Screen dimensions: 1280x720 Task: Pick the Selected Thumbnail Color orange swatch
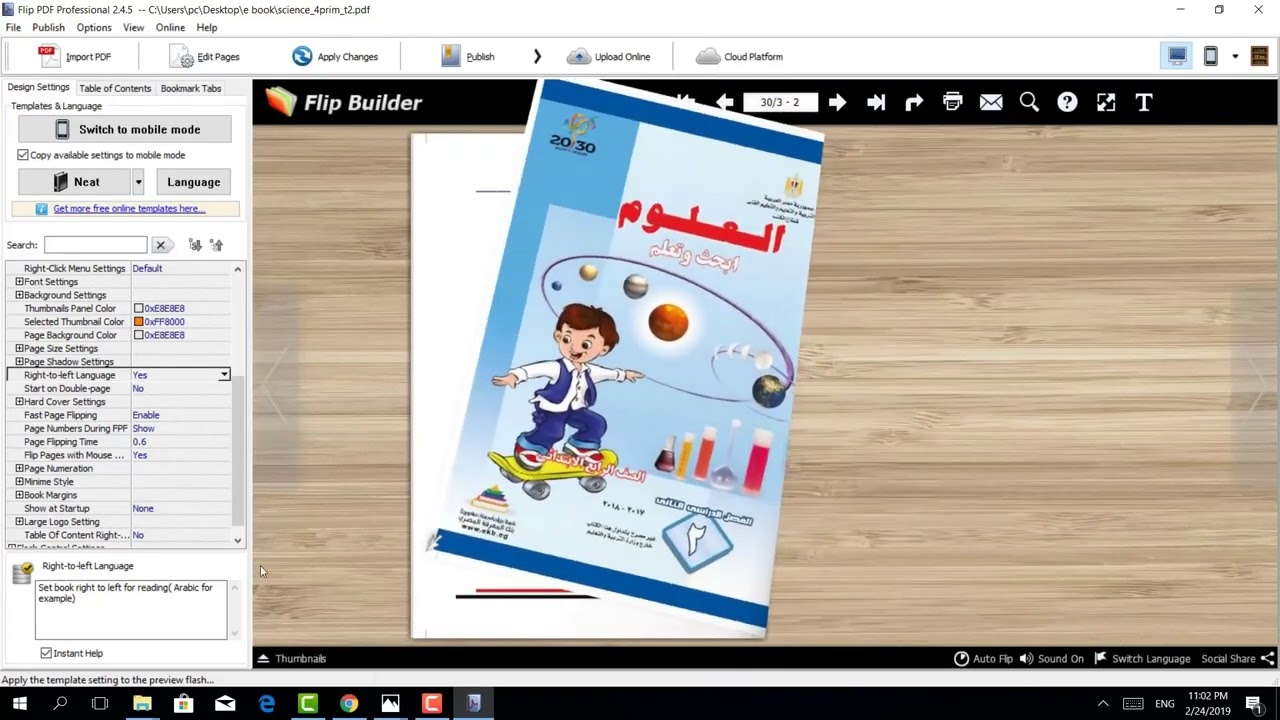[139, 322]
